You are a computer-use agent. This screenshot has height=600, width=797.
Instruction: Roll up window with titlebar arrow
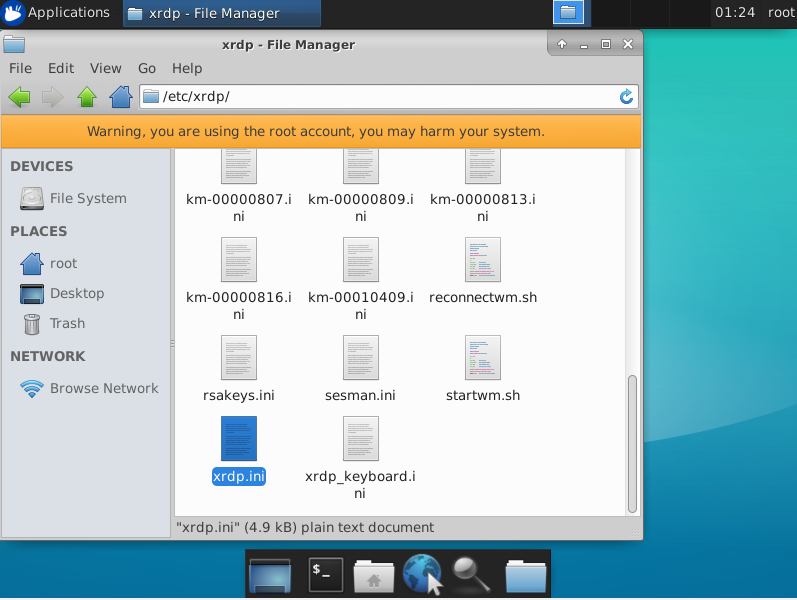[x=562, y=44]
